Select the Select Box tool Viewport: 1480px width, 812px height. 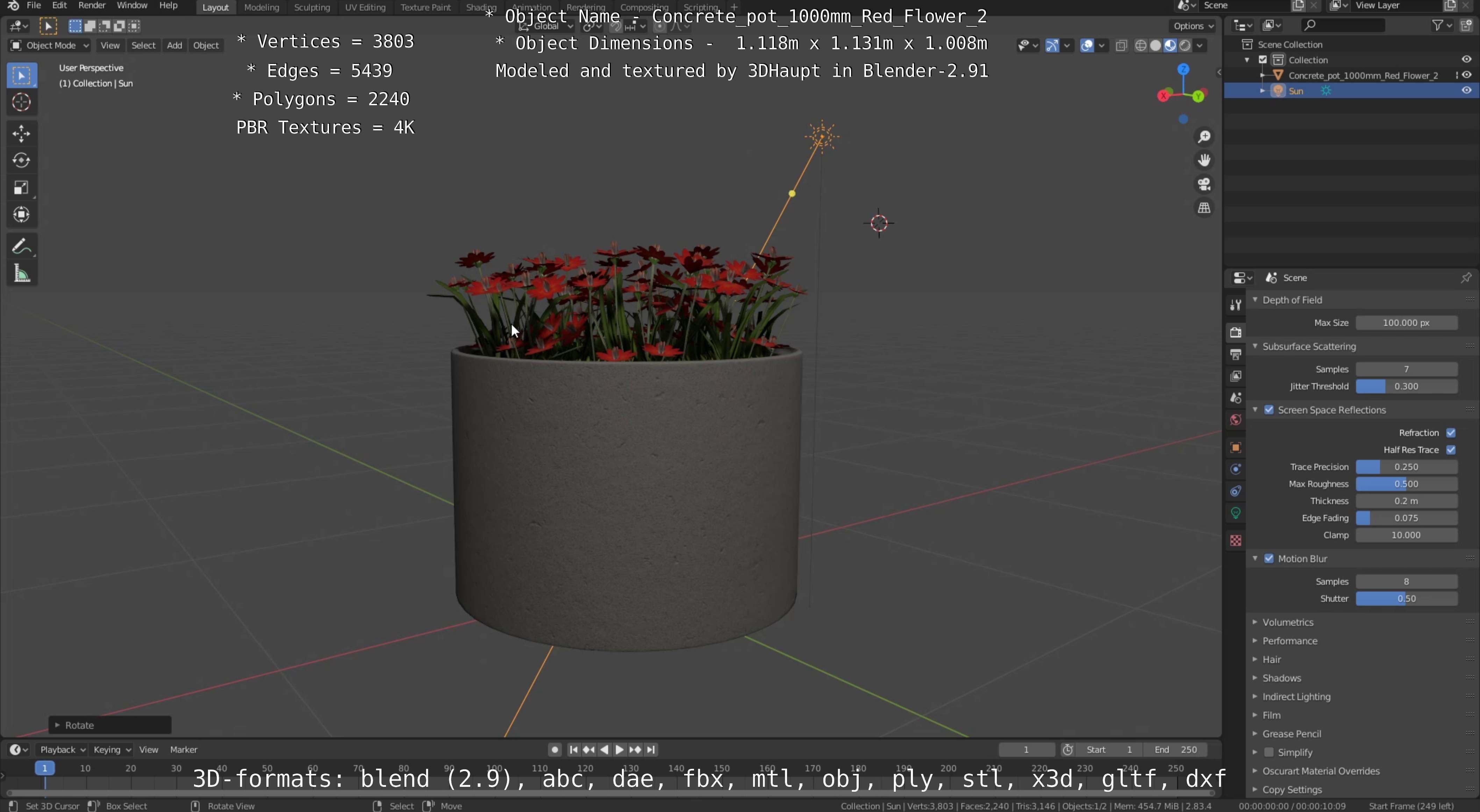point(22,75)
